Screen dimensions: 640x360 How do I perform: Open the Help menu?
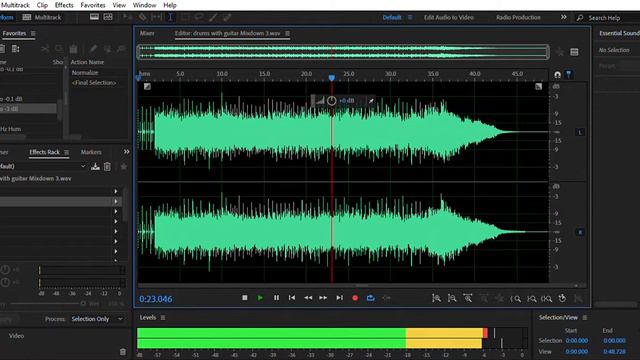[170, 5]
